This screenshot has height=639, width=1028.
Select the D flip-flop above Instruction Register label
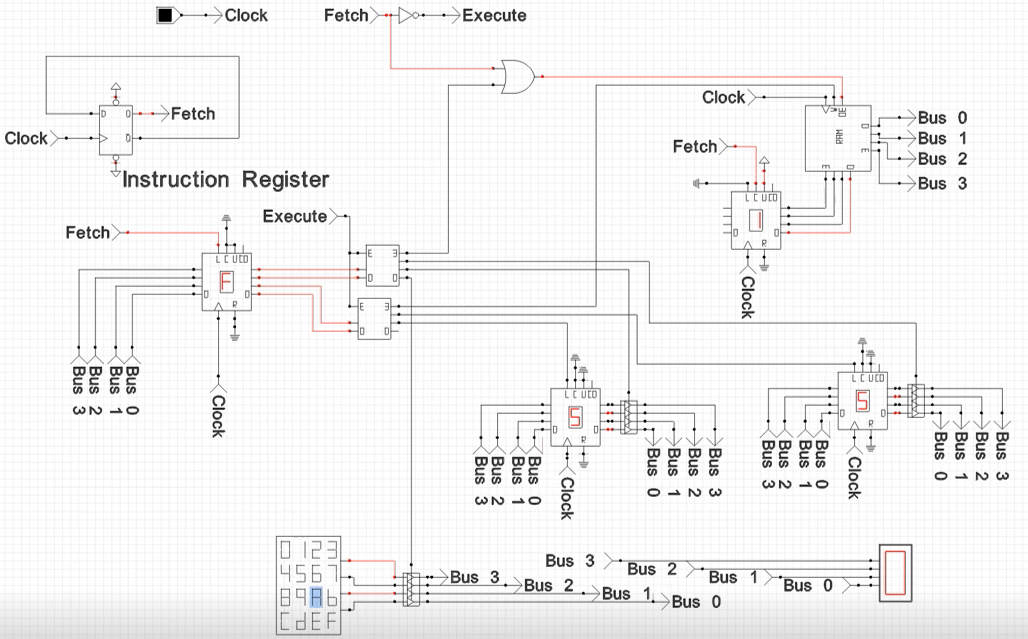pyautogui.click(x=115, y=130)
